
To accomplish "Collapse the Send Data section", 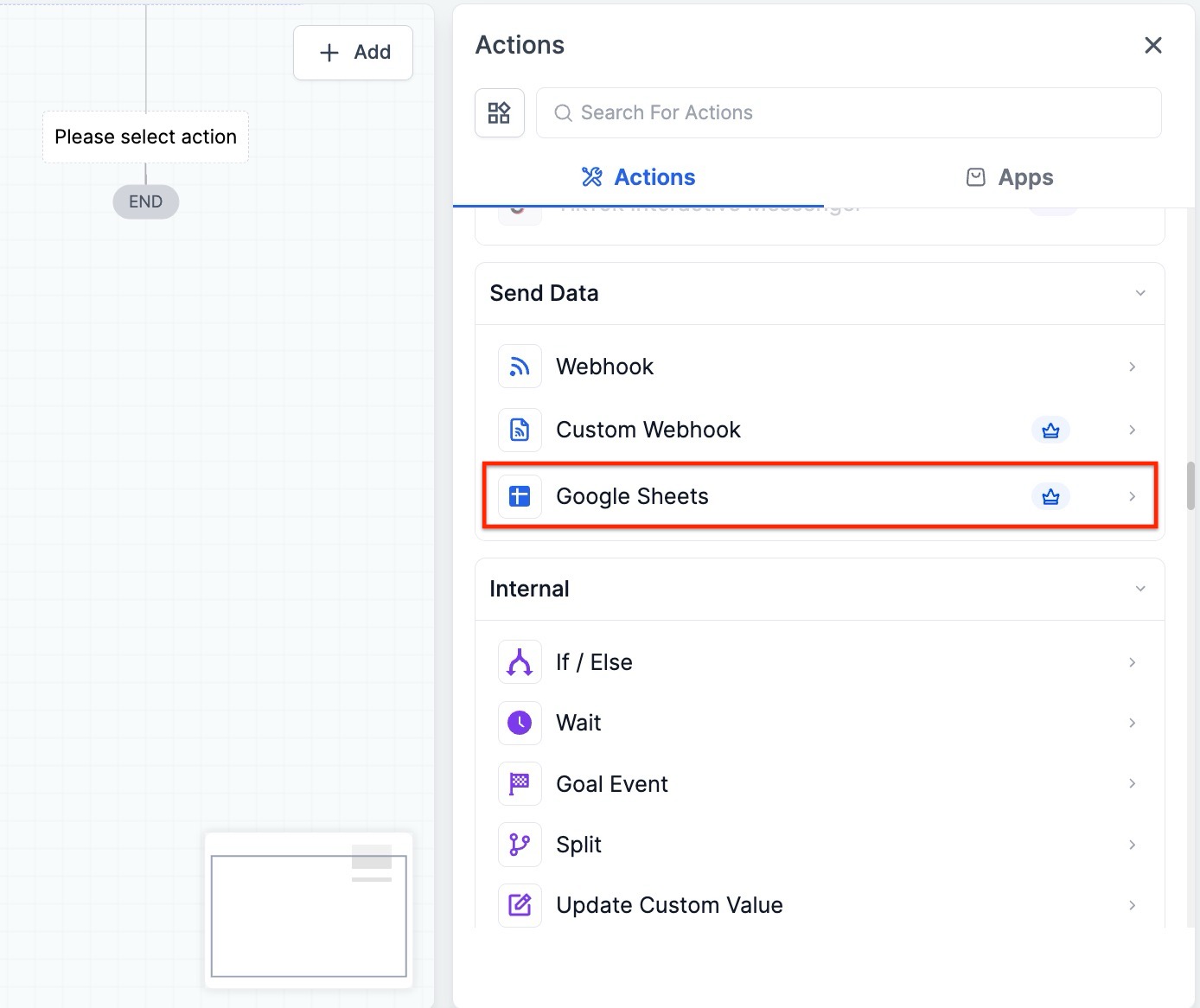I will [1140, 293].
